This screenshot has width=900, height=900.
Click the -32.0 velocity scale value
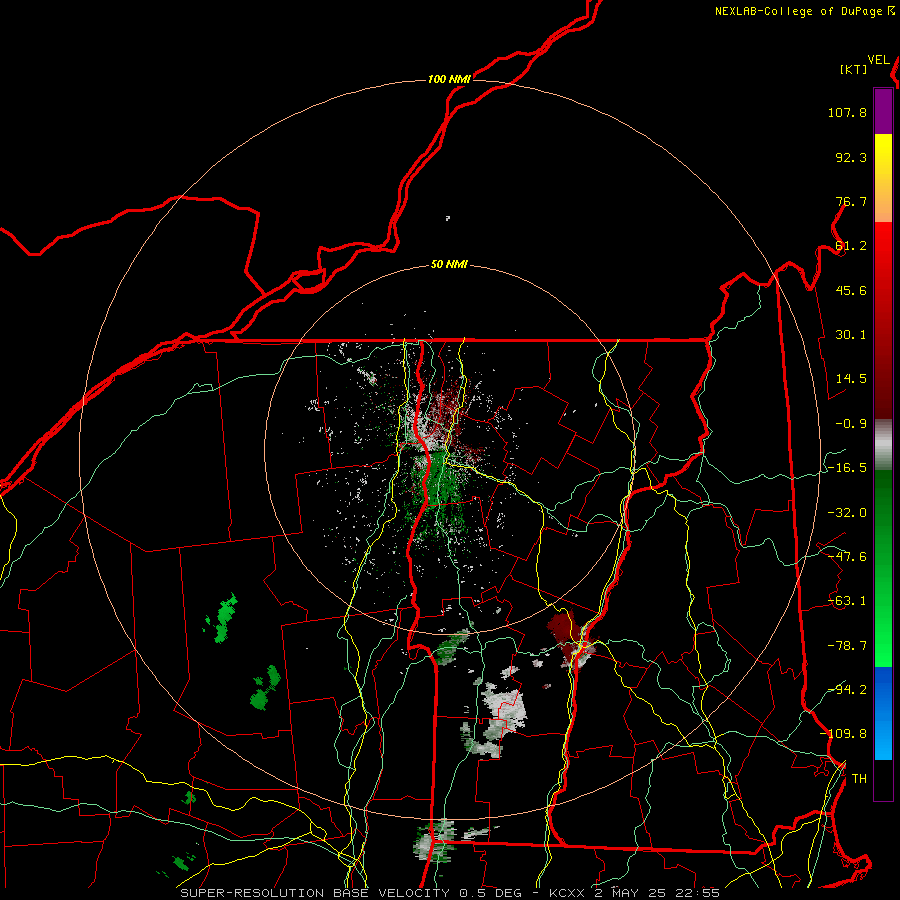847,513
